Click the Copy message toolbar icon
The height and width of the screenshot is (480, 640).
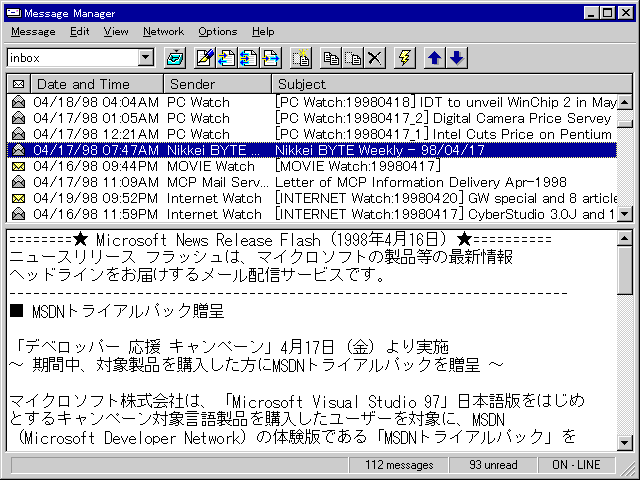click(x=331, y=58)
